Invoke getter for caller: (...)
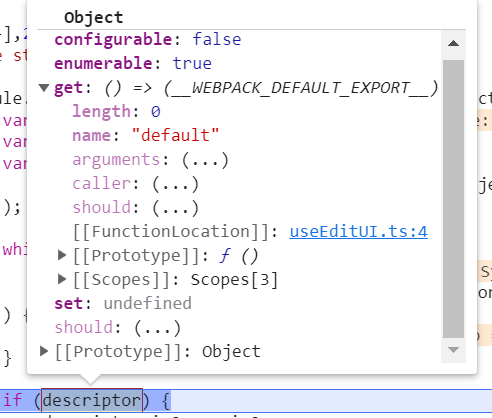This screenshot has height=418, width=492. pyautogui.click(x=175, y=184)
